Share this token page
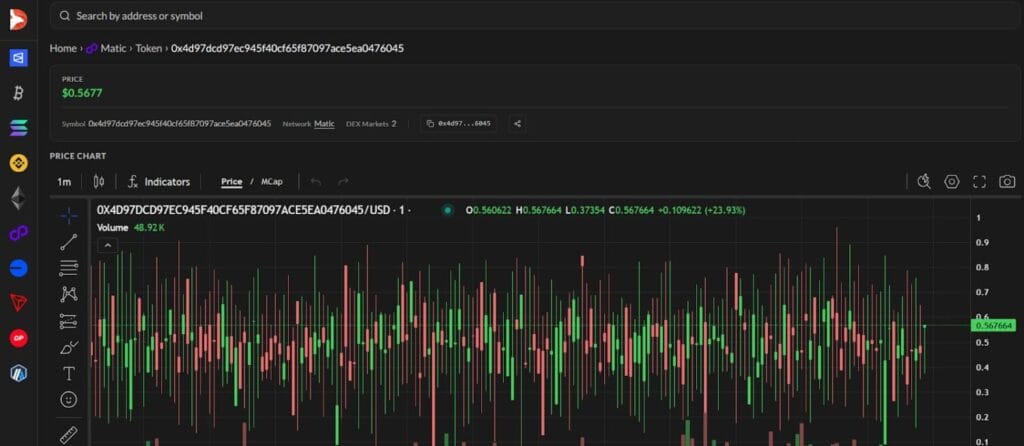 [x=517, y=123]
